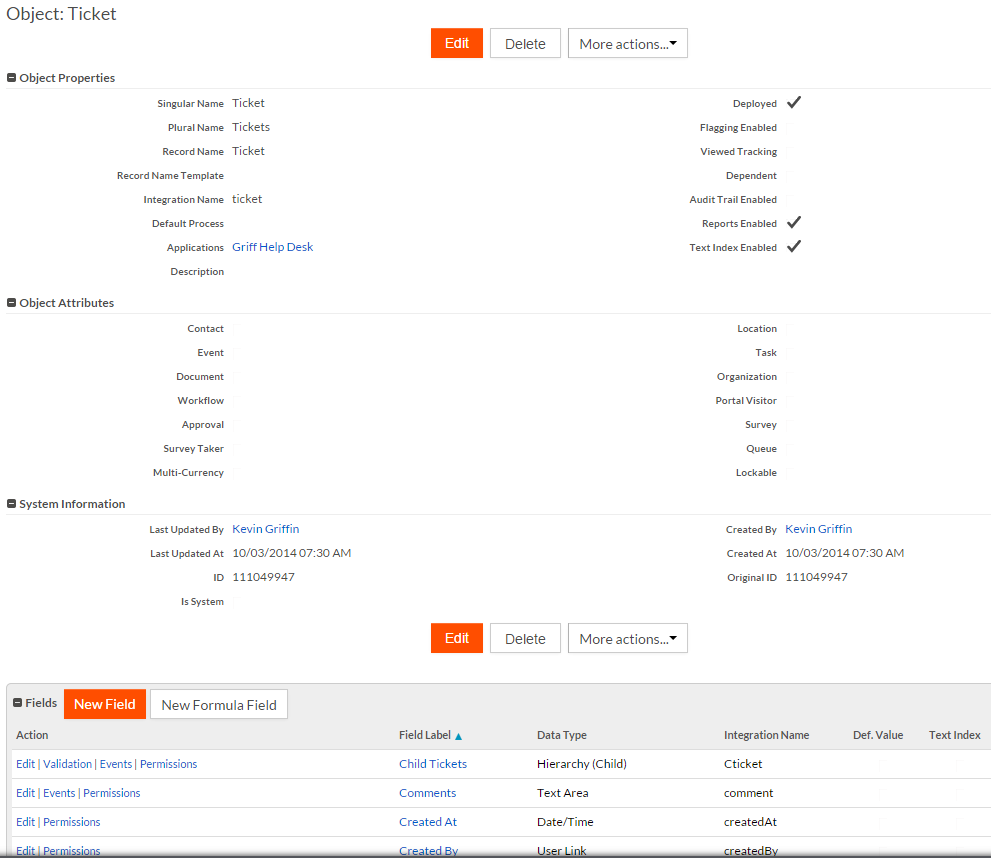
Task: Click New Formula Field button
Action: coord(219,704)
